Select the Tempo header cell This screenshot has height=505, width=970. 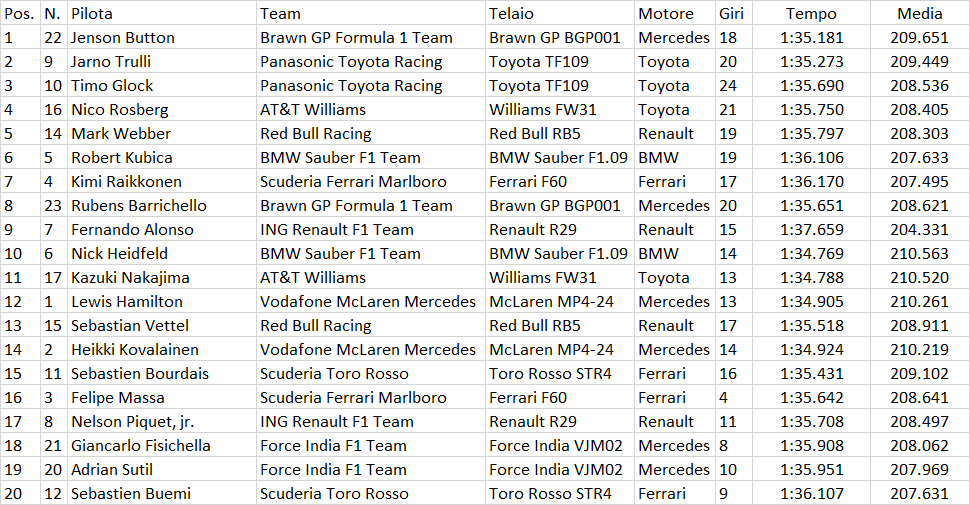coord(811,13)
